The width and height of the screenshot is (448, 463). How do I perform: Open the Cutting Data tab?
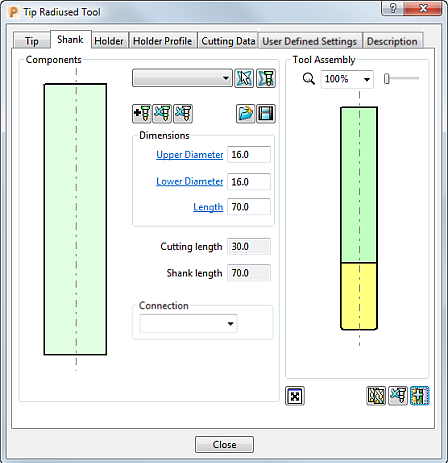[228, 41]
